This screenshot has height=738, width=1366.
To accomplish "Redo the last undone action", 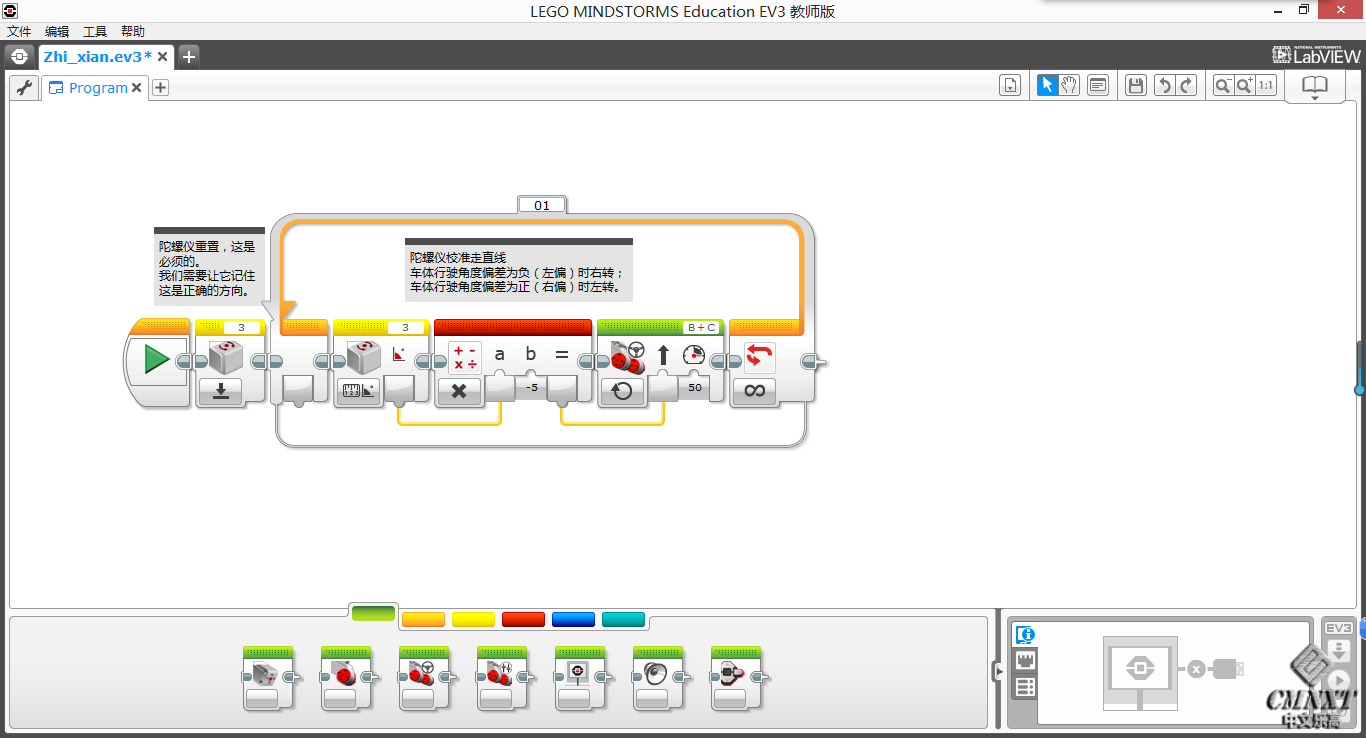I will coord(1186,86).
